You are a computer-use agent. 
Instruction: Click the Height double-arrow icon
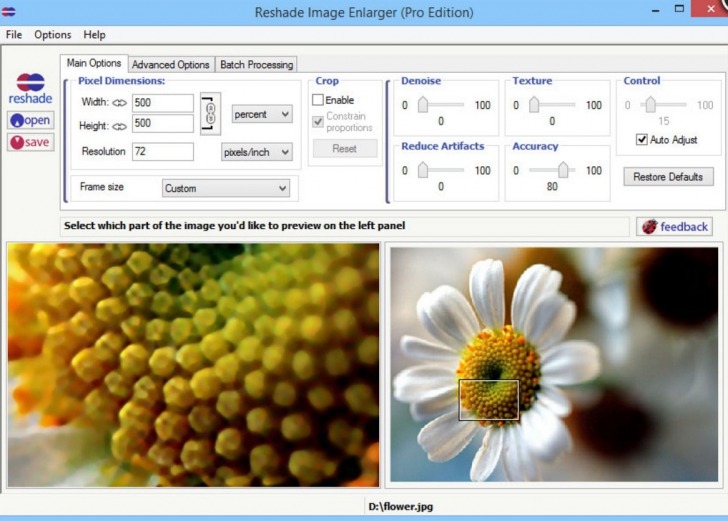[x=119, y=126]
